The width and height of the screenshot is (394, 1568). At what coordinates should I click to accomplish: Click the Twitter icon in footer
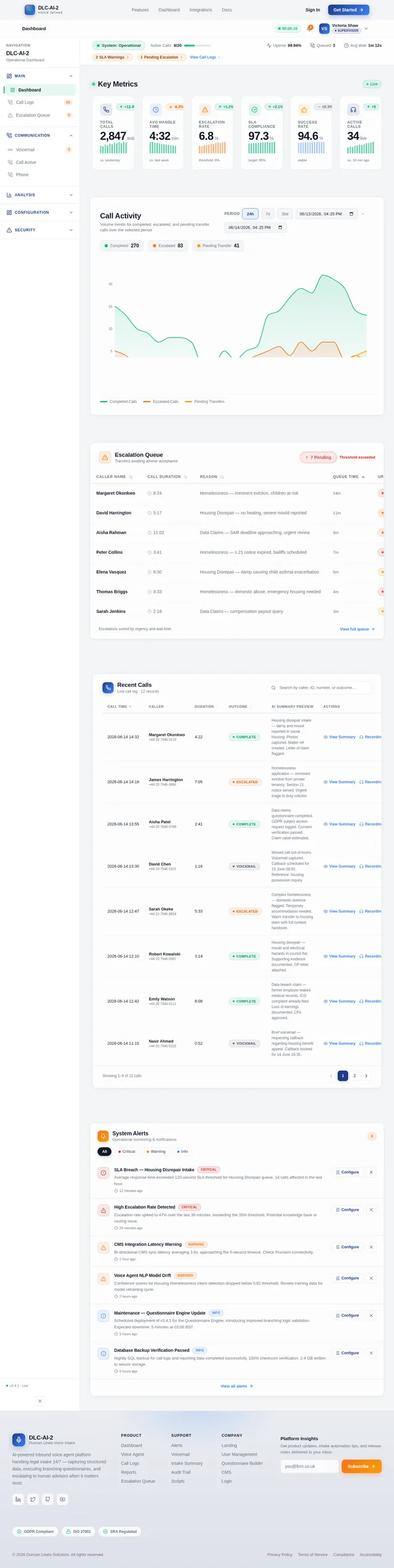pyautogui.click(x=33, y=1499)
